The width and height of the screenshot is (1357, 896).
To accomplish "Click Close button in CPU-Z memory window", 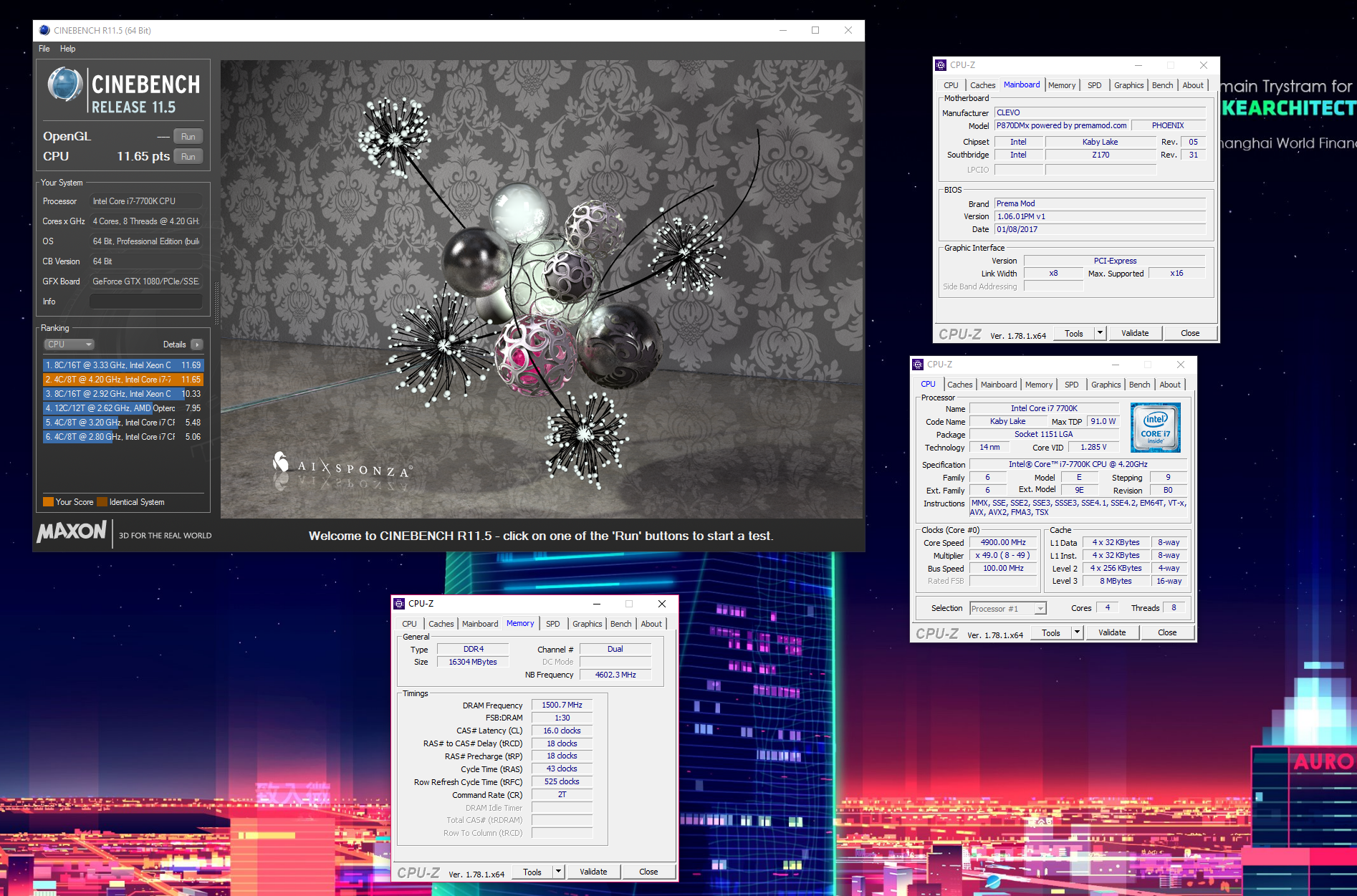I will coord(648,872).
